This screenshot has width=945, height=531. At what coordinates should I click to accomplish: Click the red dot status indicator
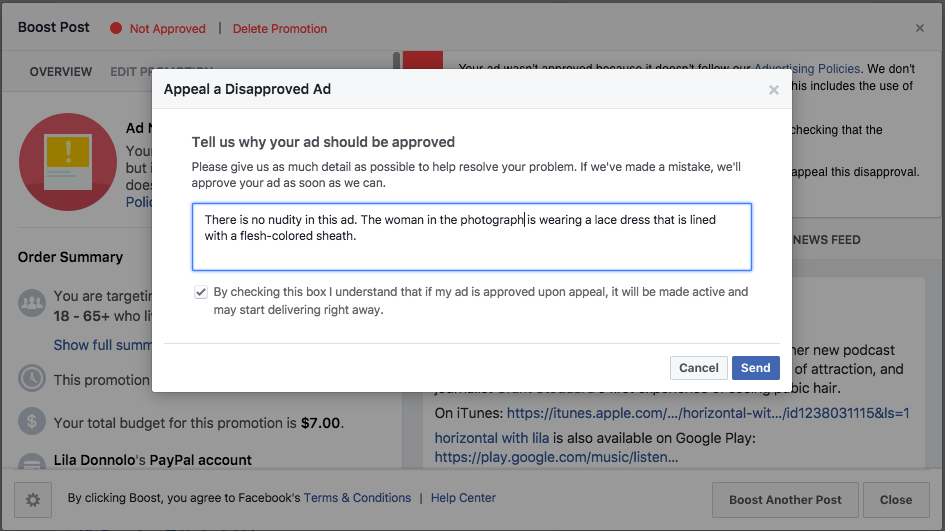116,28
